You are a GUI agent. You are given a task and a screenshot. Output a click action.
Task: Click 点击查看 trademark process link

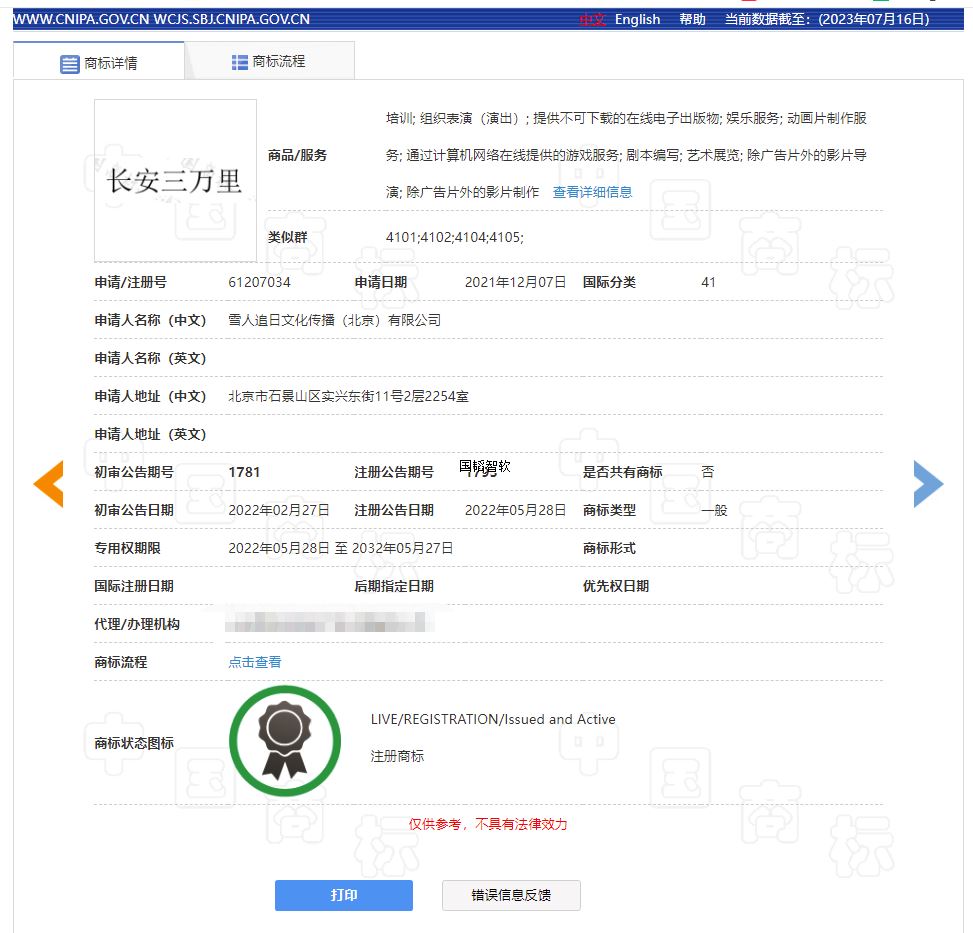(x=254, y=662)
